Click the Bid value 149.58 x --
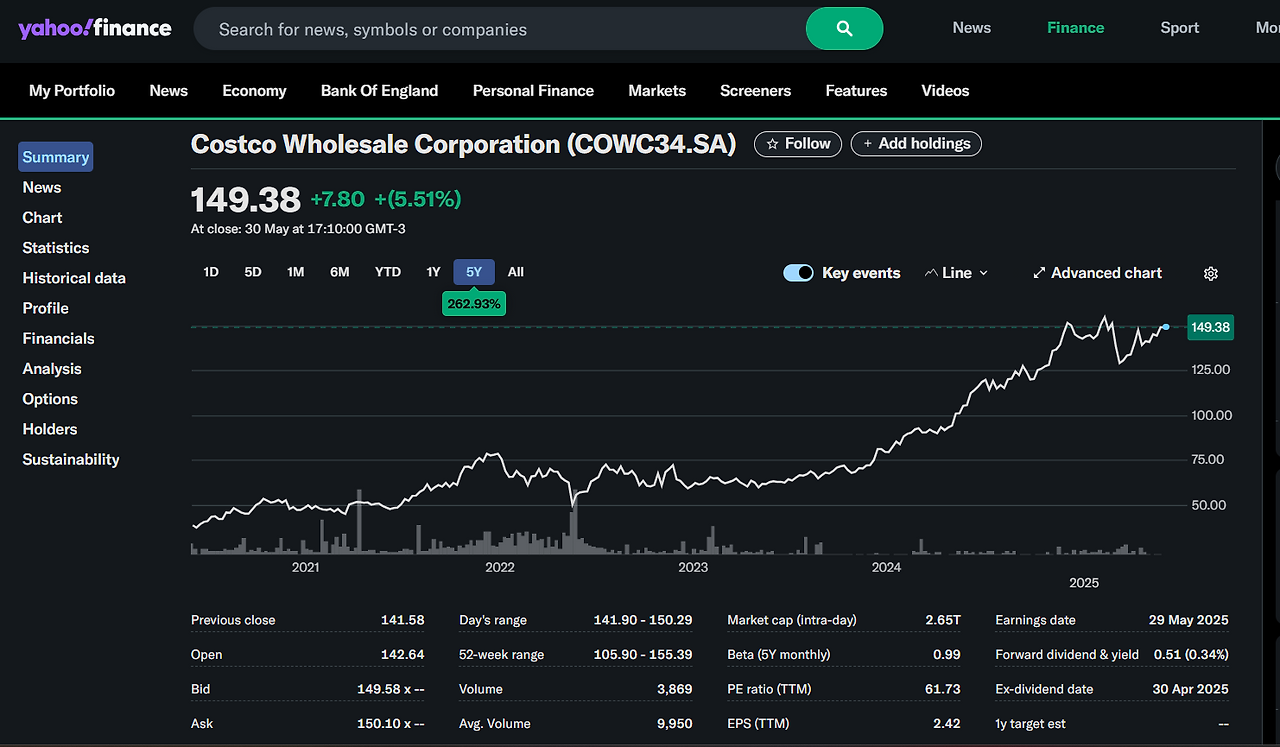The height and width of the screenshot is (747, 1280). coord(391,689)
